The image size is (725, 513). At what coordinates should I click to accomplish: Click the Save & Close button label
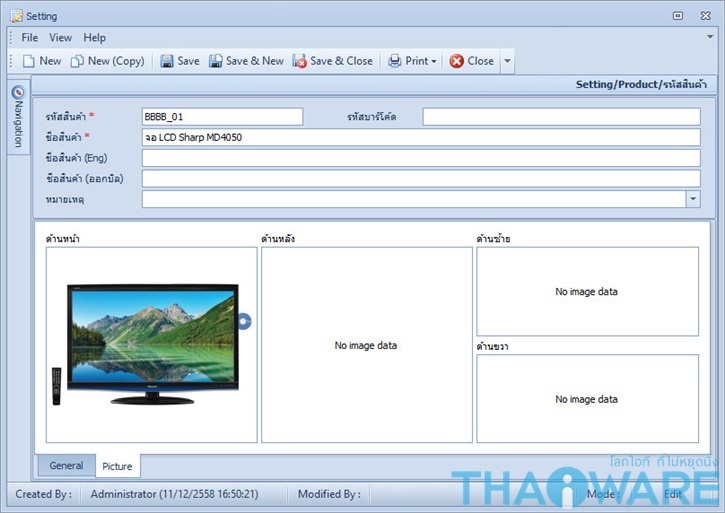[x=341, y=61]
